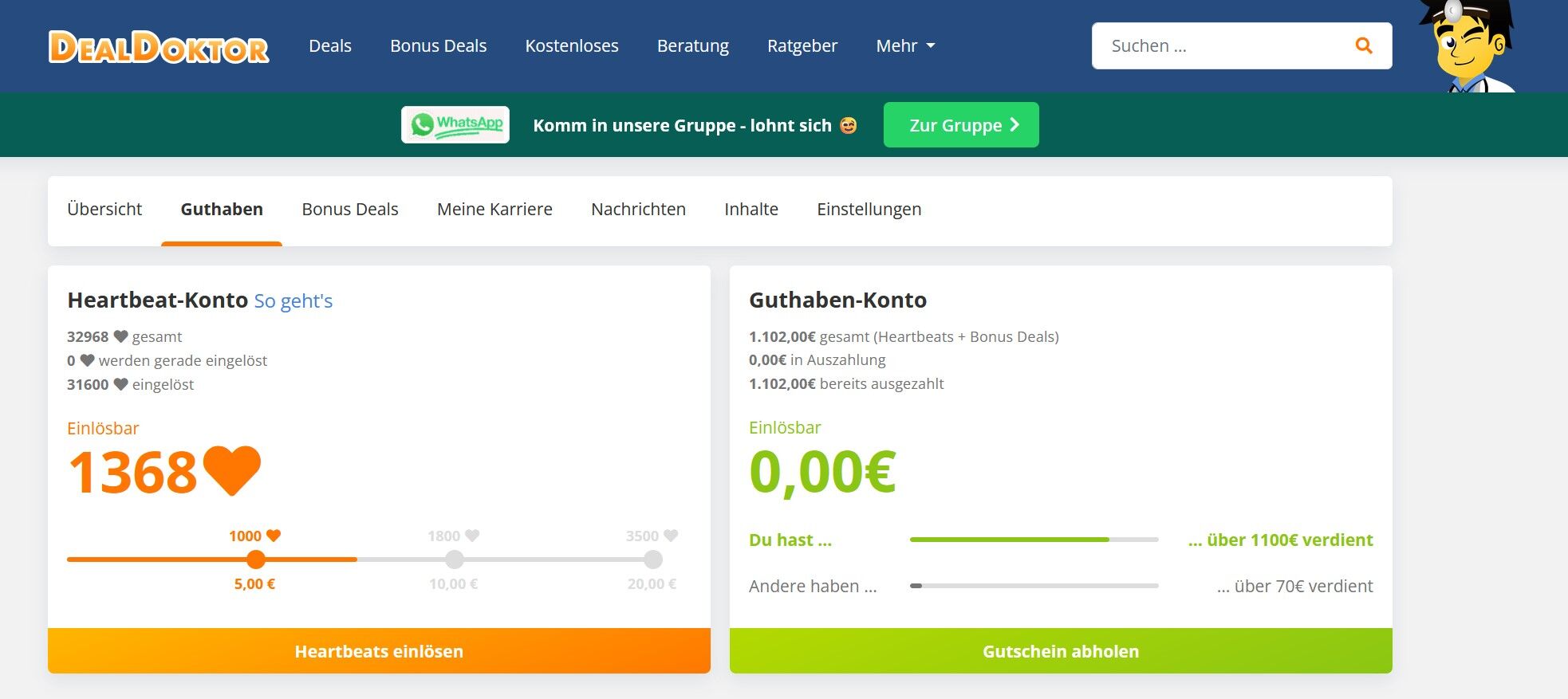Go to the Einstellungen tab
1568x699 pixels.
(869, 210)
